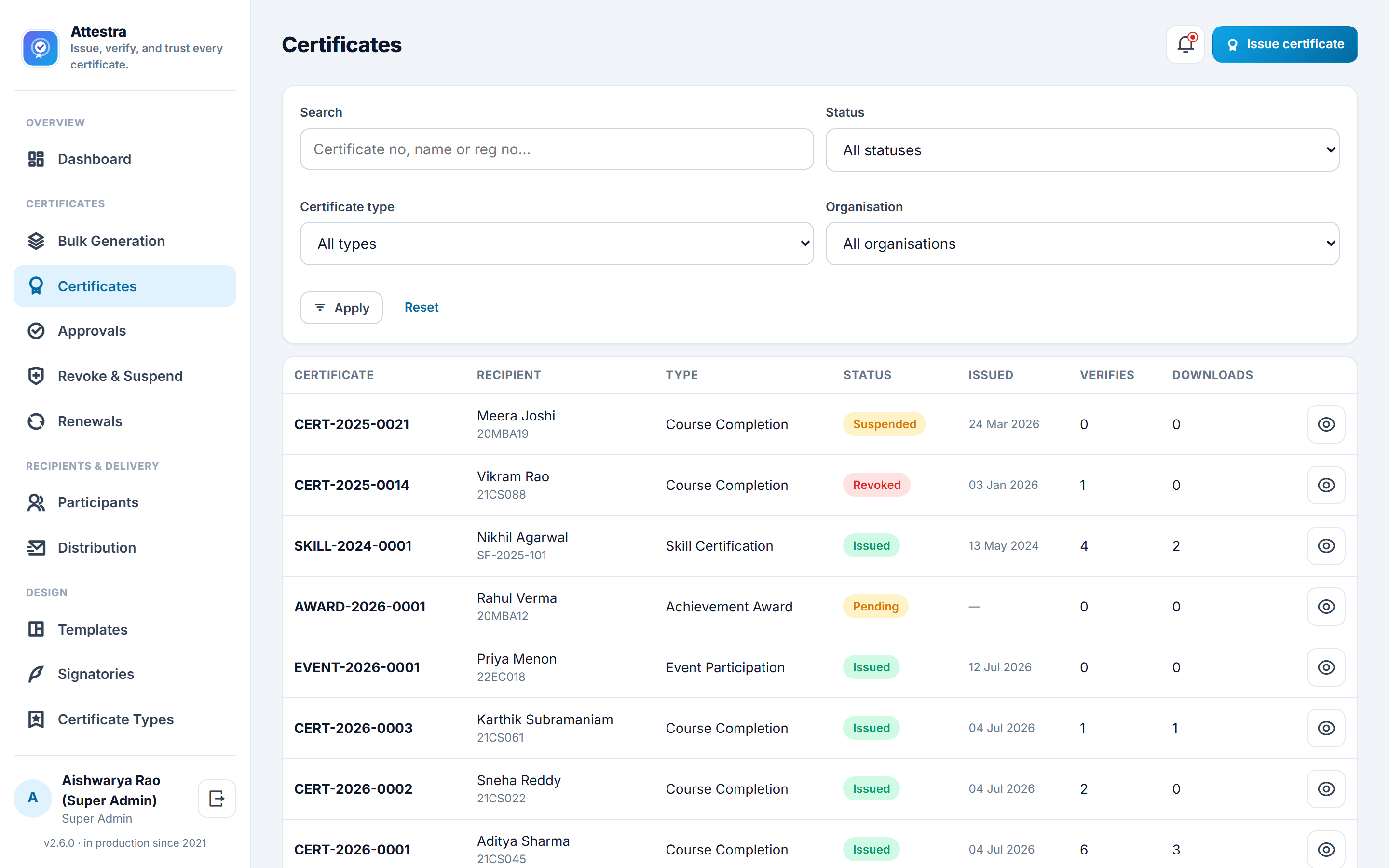Click the VERIFIES column header
Screen dimensions: 1389x868
(1106, 375)
